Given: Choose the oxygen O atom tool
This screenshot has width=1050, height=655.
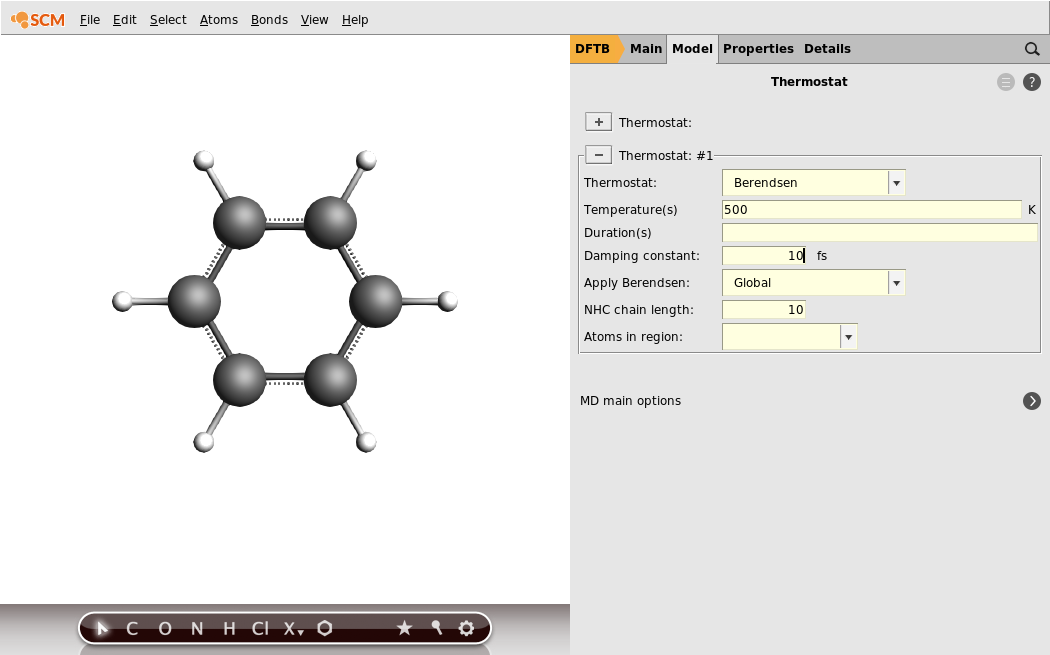Looking at the screenshot, I should 165,628.
